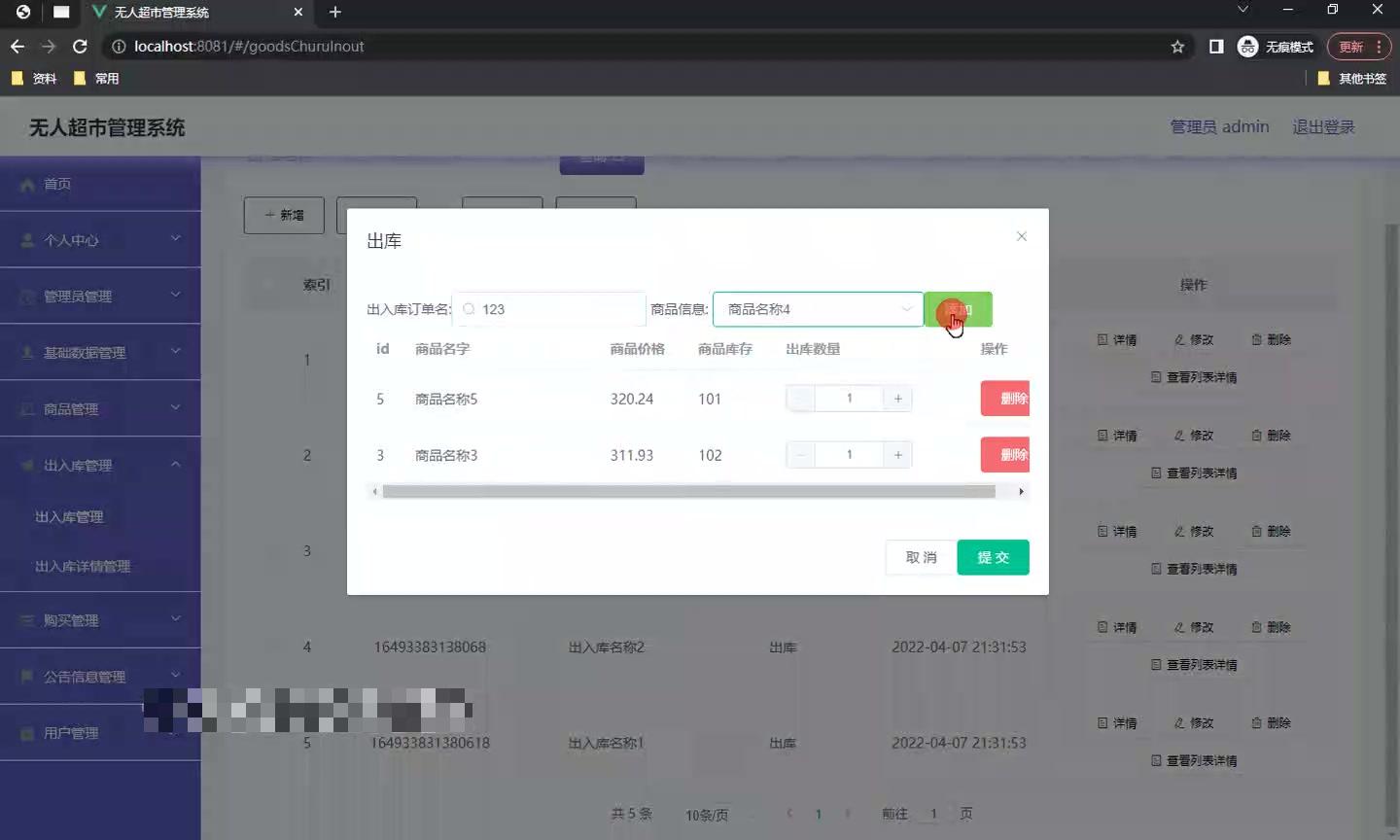Delete the 商品名称3 row in dialog
This screenshot has width=1400, height=840.
click(1005, 455)
